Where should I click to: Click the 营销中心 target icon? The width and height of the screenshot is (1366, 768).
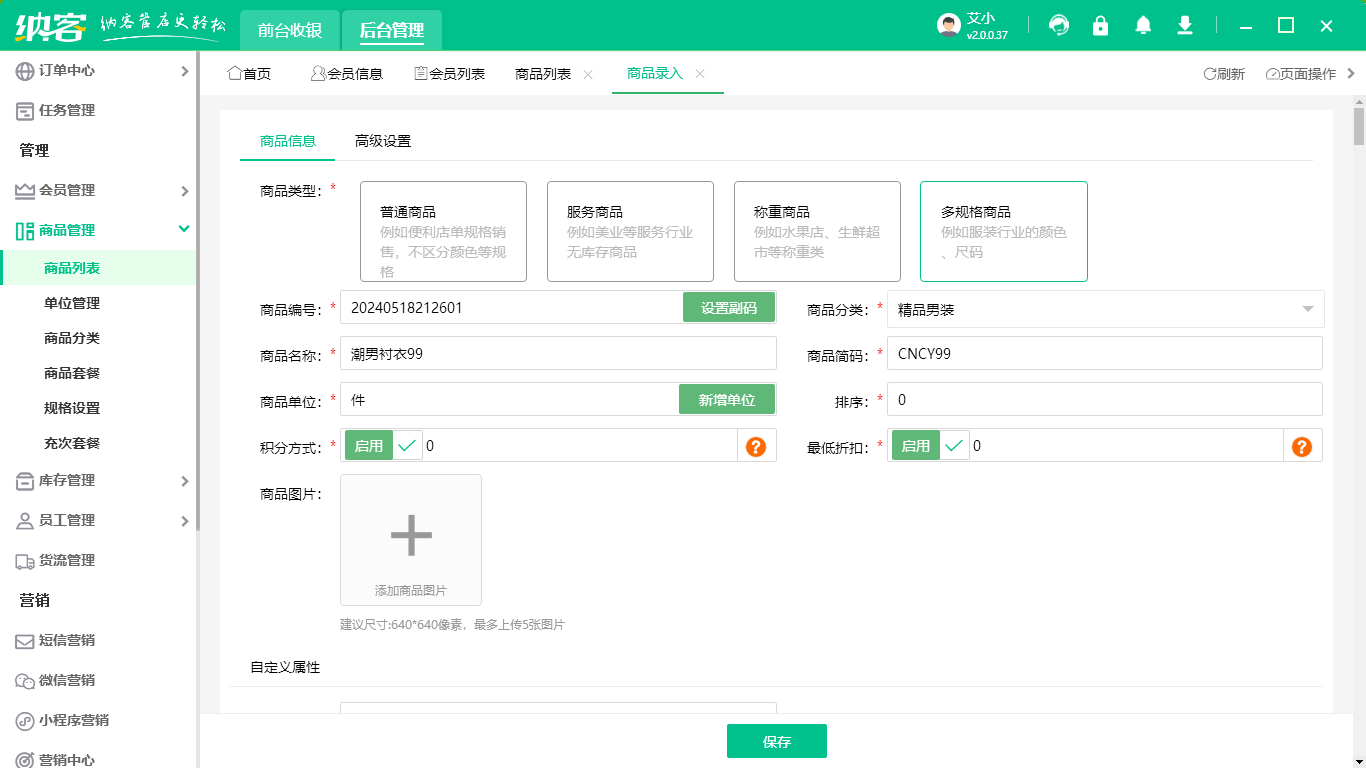click(25, 759)
